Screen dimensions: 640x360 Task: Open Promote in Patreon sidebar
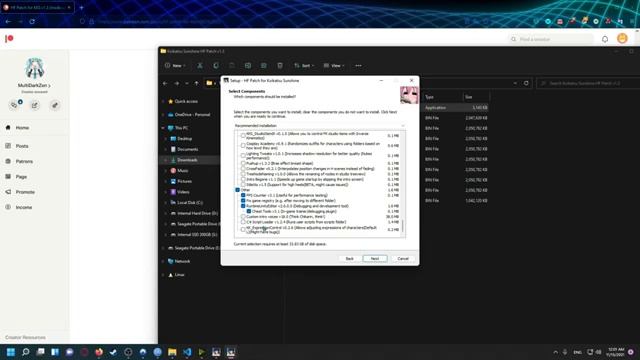pos(25,192)
